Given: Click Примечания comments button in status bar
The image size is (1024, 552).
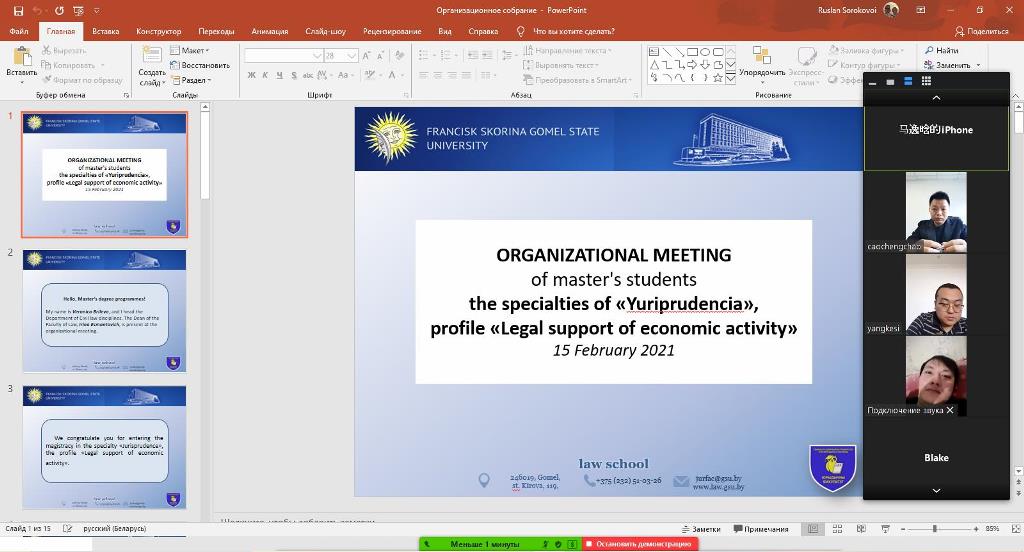Looking at the screenshot, I should click(x=761, y=529).
